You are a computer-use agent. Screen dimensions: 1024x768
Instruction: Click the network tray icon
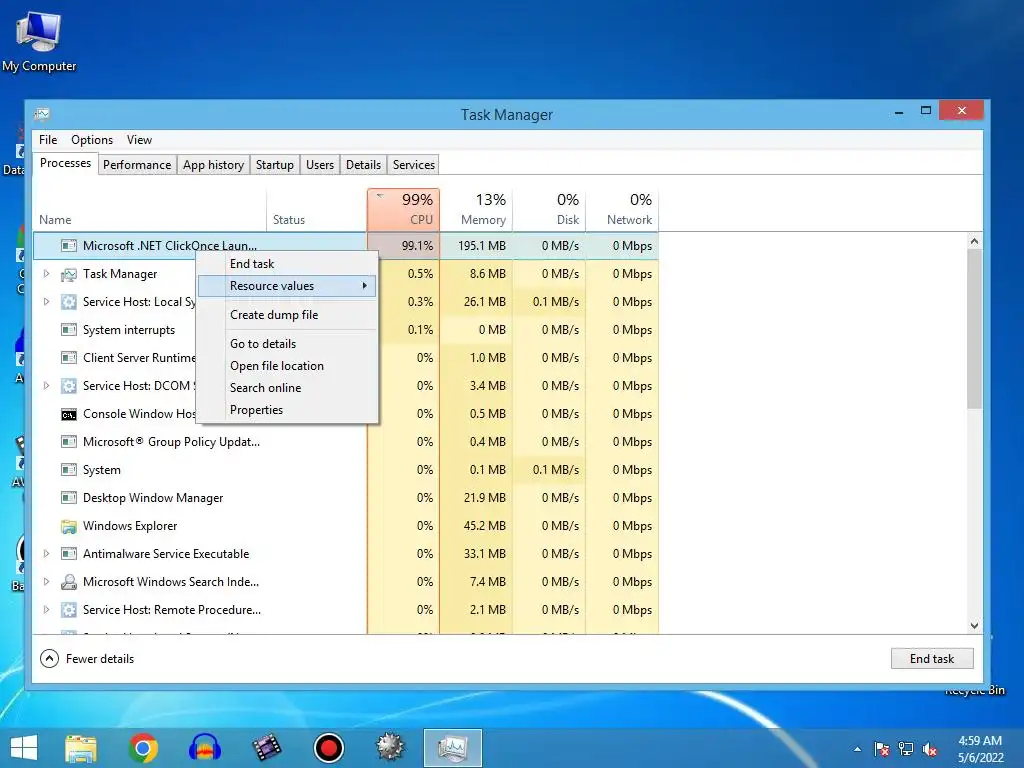(x=906, y=750)
